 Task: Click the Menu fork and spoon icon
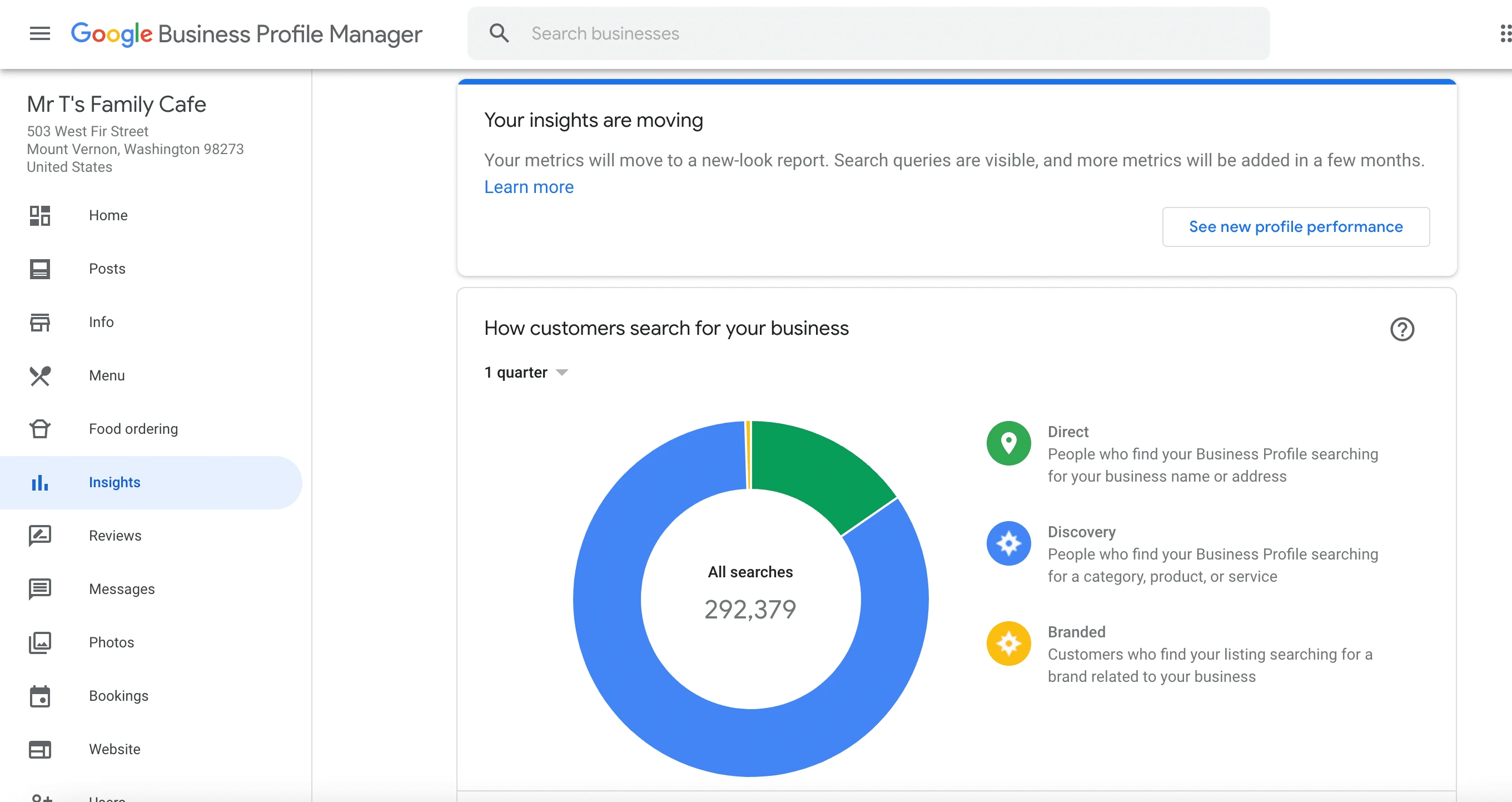40,376
